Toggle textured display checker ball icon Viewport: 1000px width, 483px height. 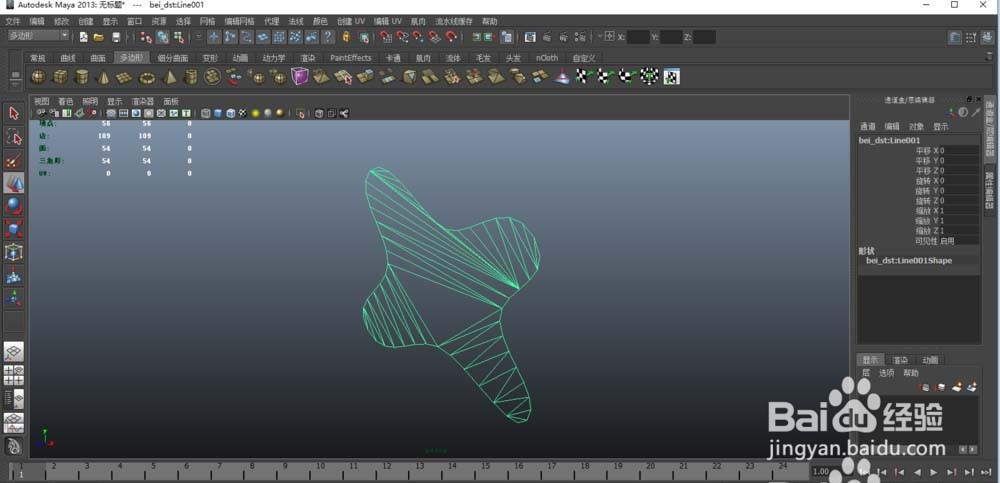[x=243, y=114]
